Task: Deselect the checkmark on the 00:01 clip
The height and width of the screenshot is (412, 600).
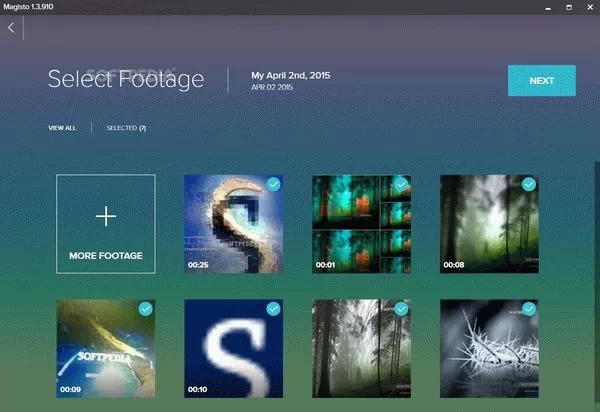Action: coord(401,184)
